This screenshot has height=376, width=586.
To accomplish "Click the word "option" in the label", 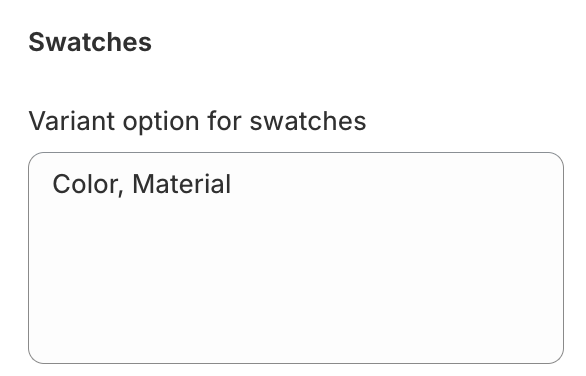I will 161,122.
